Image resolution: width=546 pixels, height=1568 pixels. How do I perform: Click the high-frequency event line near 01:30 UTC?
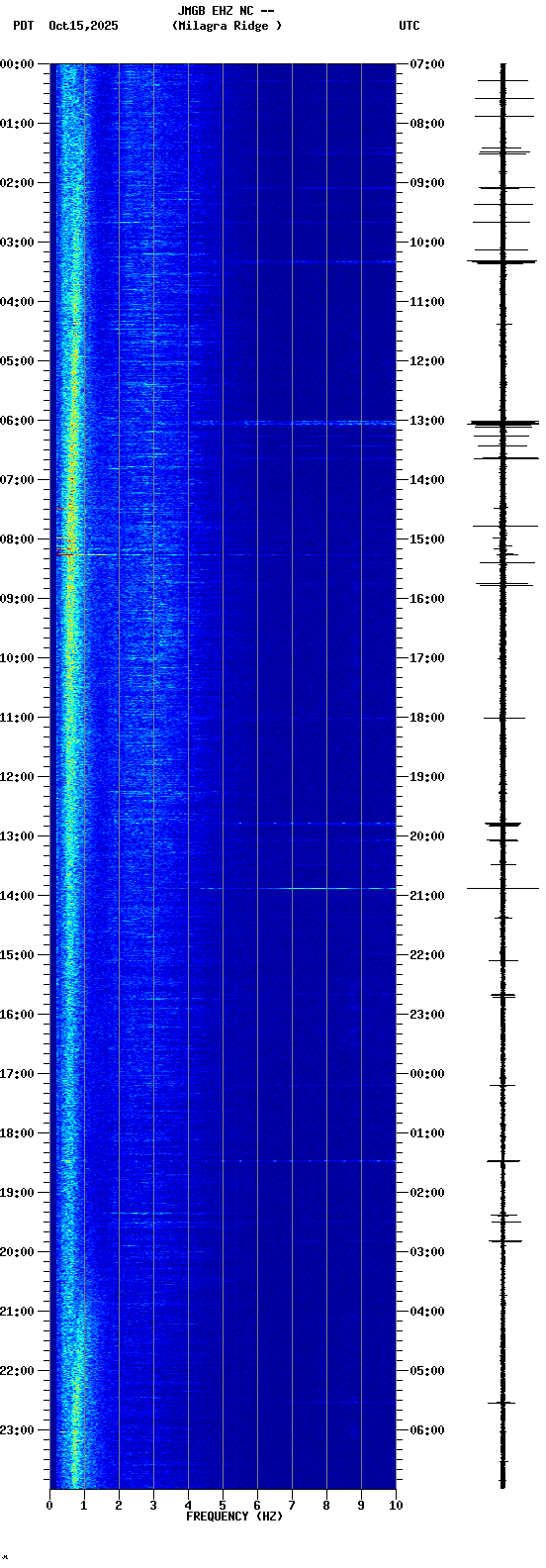coord(307,1160)
